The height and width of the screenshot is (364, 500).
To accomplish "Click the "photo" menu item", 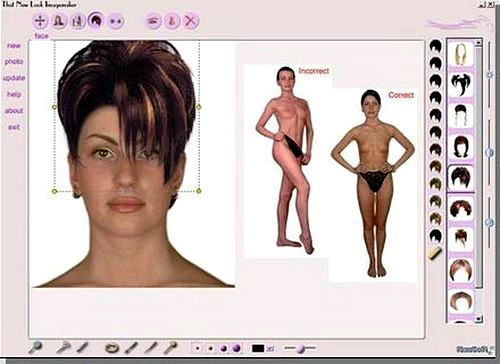I will 14,62.
